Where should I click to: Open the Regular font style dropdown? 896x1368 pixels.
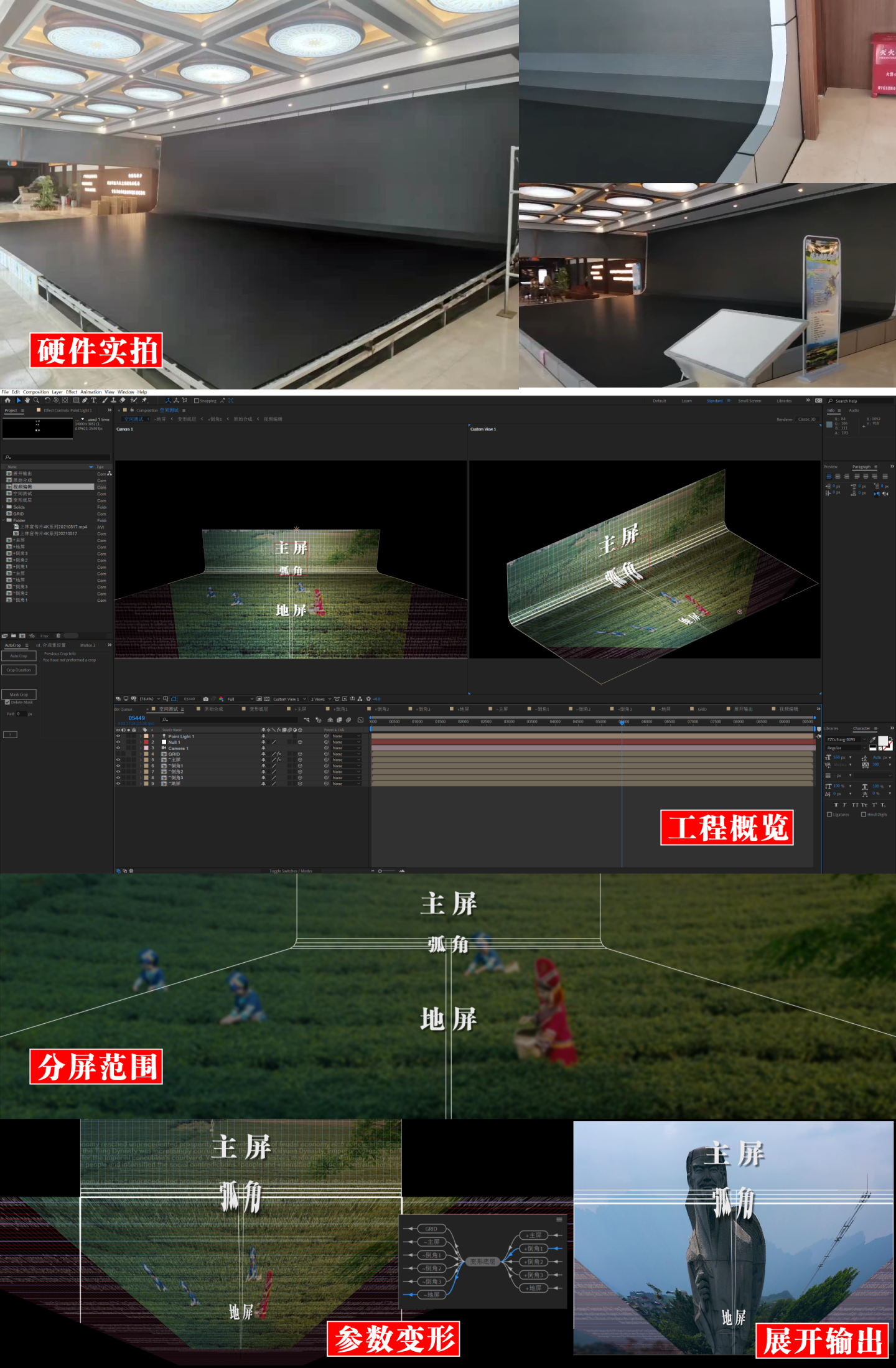[x=846, y=748]
